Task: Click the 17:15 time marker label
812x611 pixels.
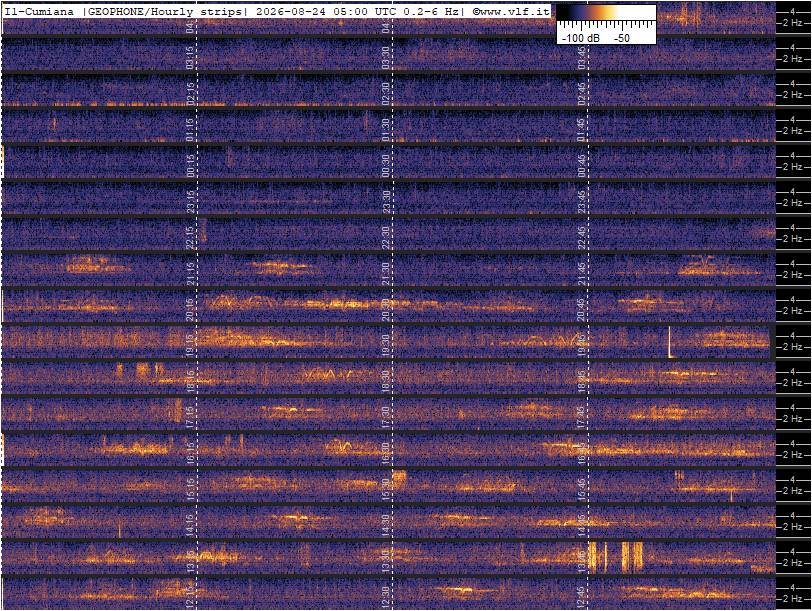Action: (x=190, y=417)
